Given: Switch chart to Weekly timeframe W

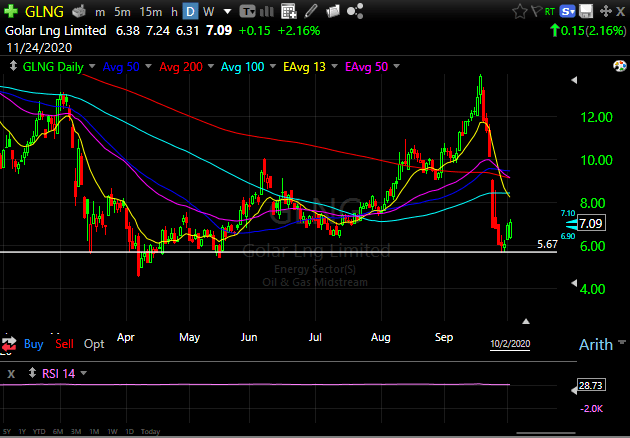Looking at the screenshot, I should tap(208, 12).
